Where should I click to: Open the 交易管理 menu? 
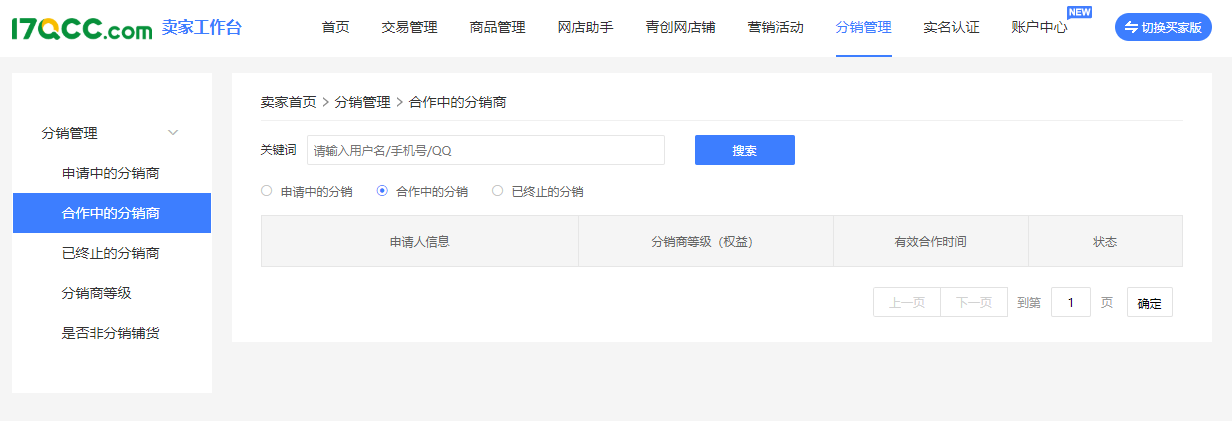tap(409, 28)
